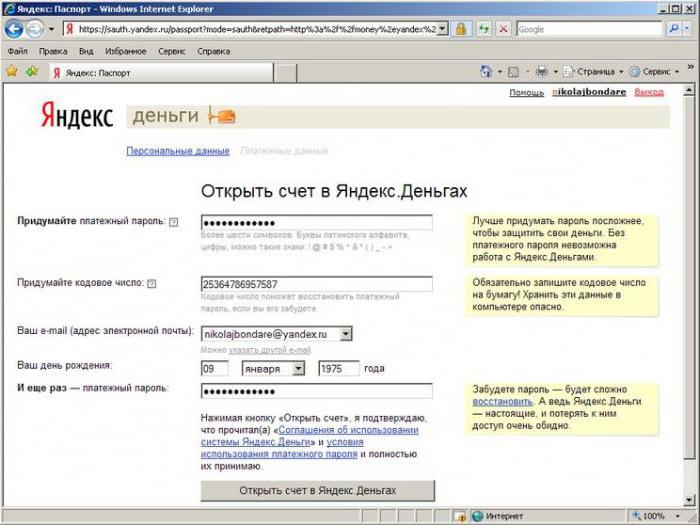Open the e-mail address dropdown

(x=346, y=334)
